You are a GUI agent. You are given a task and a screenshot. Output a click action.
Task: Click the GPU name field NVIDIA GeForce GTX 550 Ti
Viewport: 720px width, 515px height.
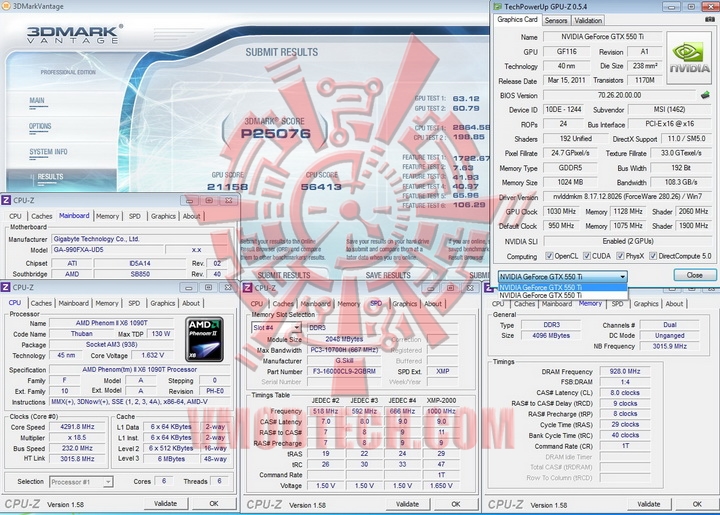point(602,37)
